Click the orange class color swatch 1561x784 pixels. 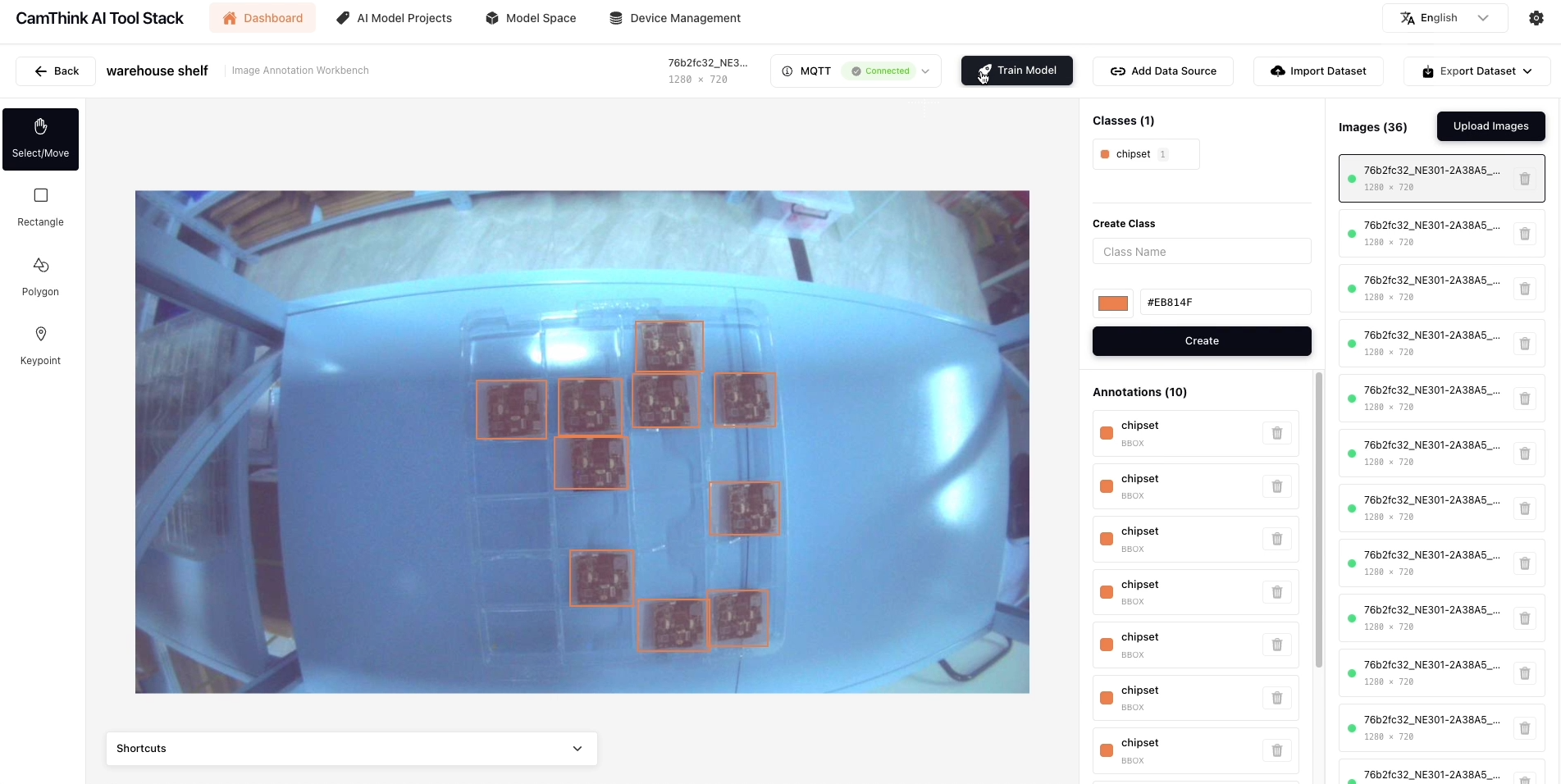[x=1112, y=303]
